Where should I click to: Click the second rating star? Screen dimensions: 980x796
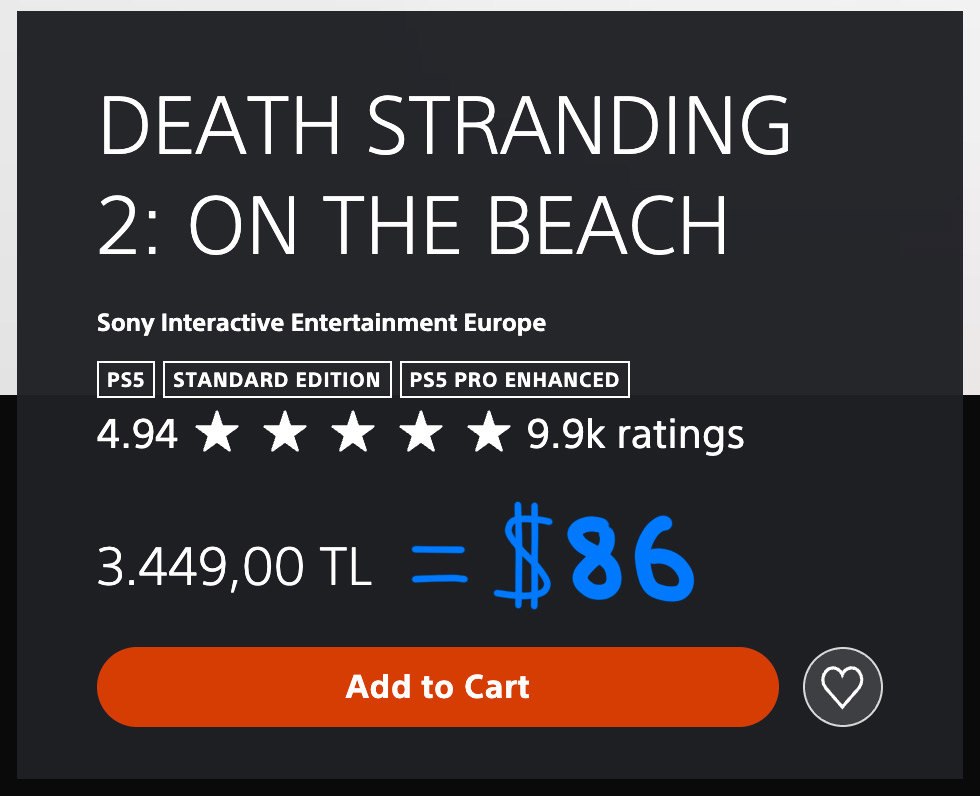click(285, 431)
